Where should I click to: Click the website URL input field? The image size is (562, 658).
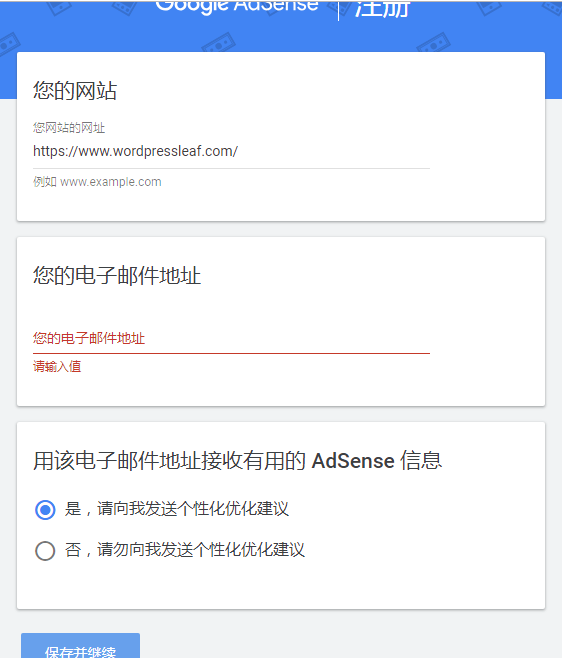pos(231,151)
